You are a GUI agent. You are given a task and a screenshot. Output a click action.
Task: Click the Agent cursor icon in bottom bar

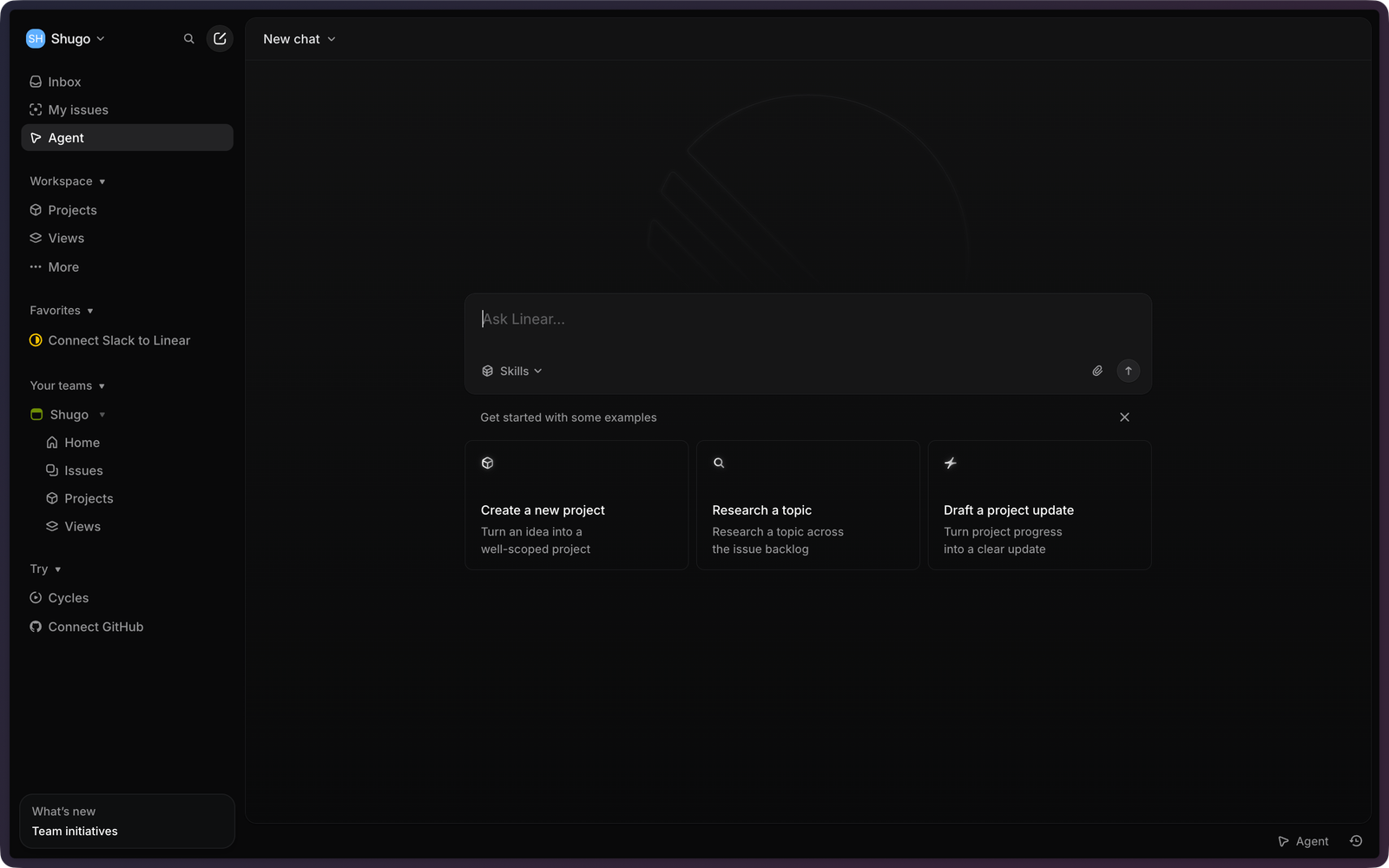(x=1283, y=842)
